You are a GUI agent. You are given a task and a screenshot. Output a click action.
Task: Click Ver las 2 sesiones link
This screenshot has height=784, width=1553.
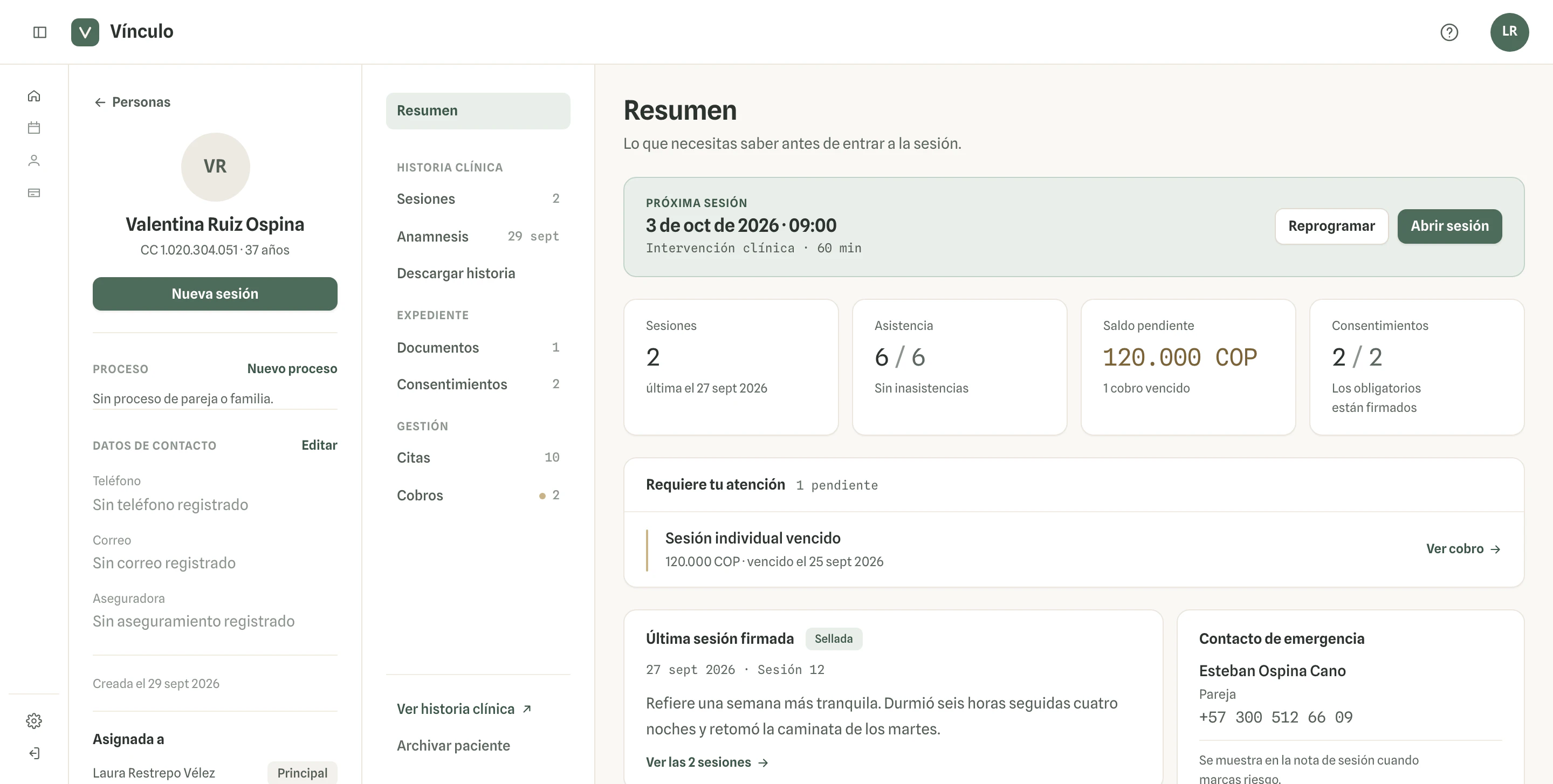point(706,762)
